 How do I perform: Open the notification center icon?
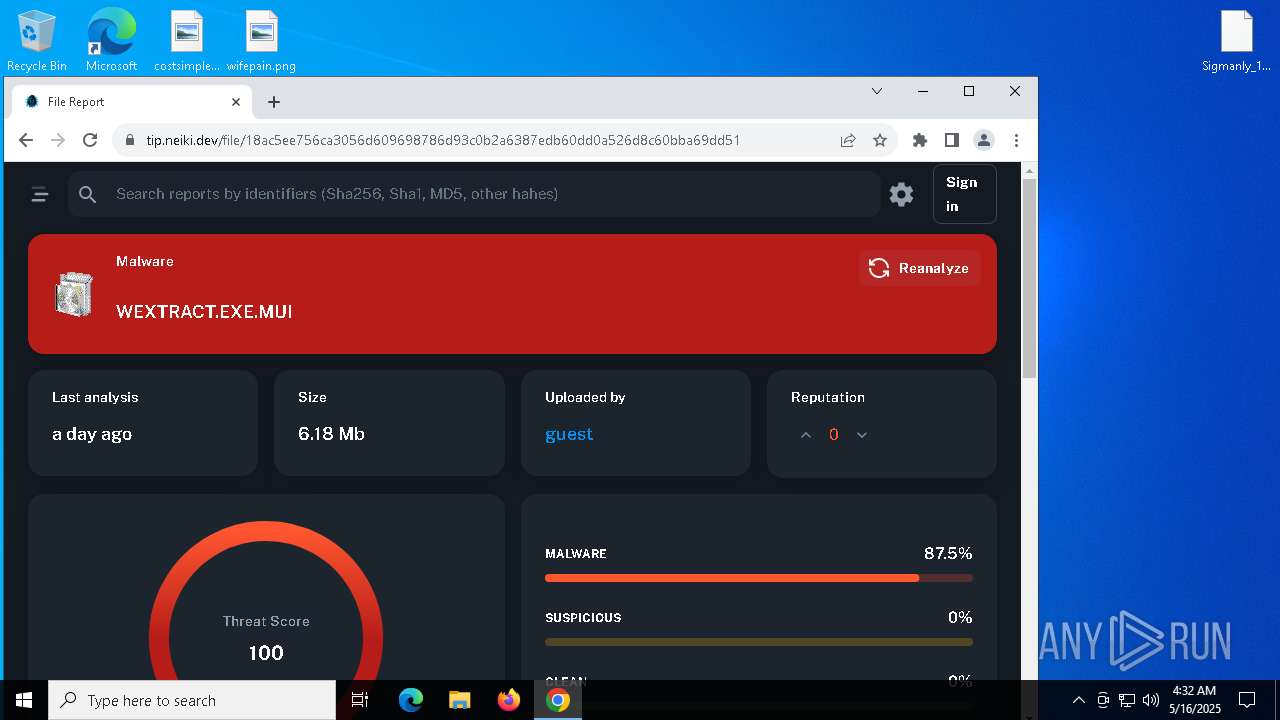click(x=1247, y=700)
